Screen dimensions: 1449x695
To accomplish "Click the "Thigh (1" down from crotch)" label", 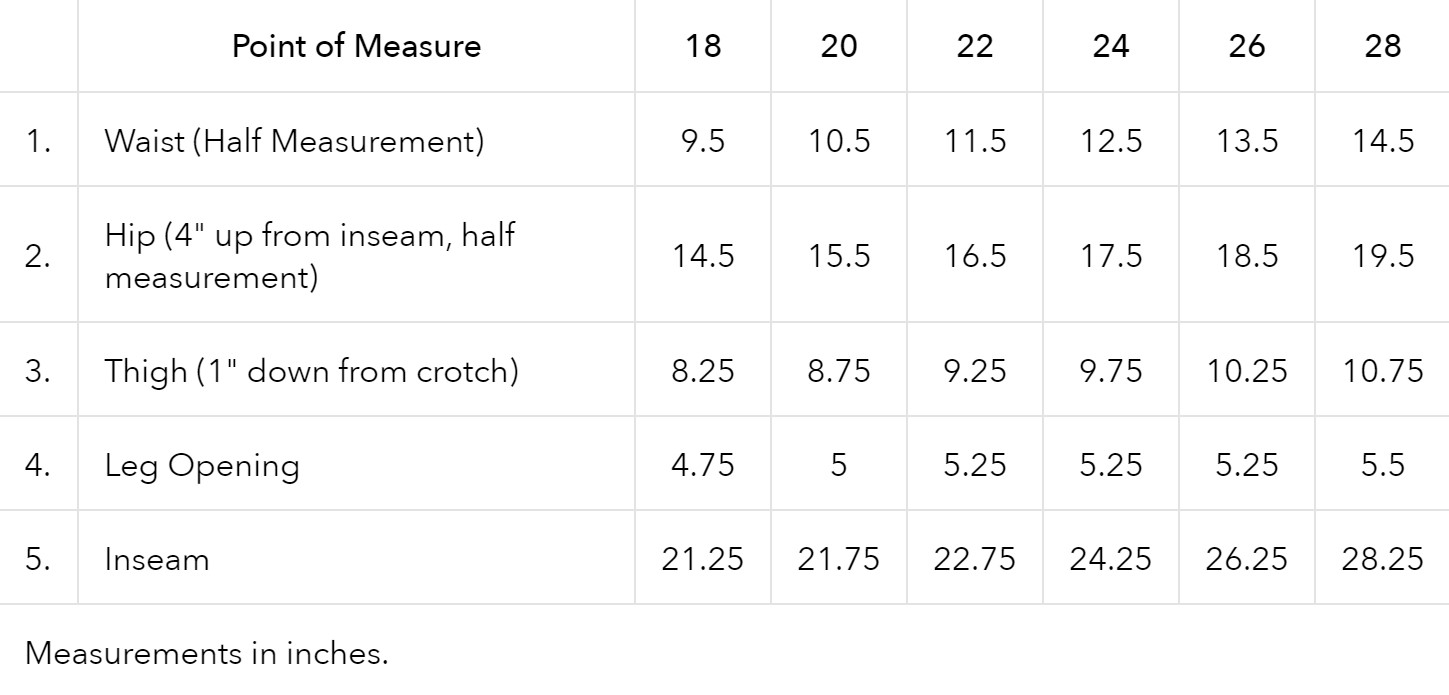I will point(311,371).
